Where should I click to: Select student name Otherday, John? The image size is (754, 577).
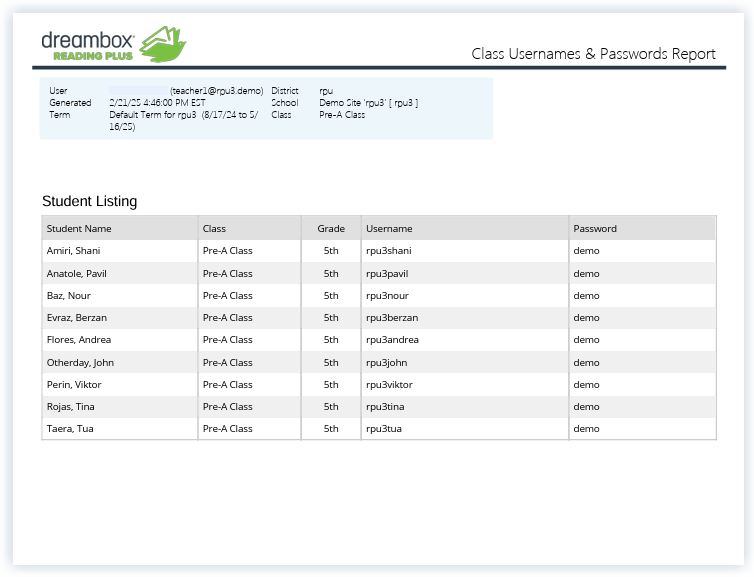(x=80, y=363)
